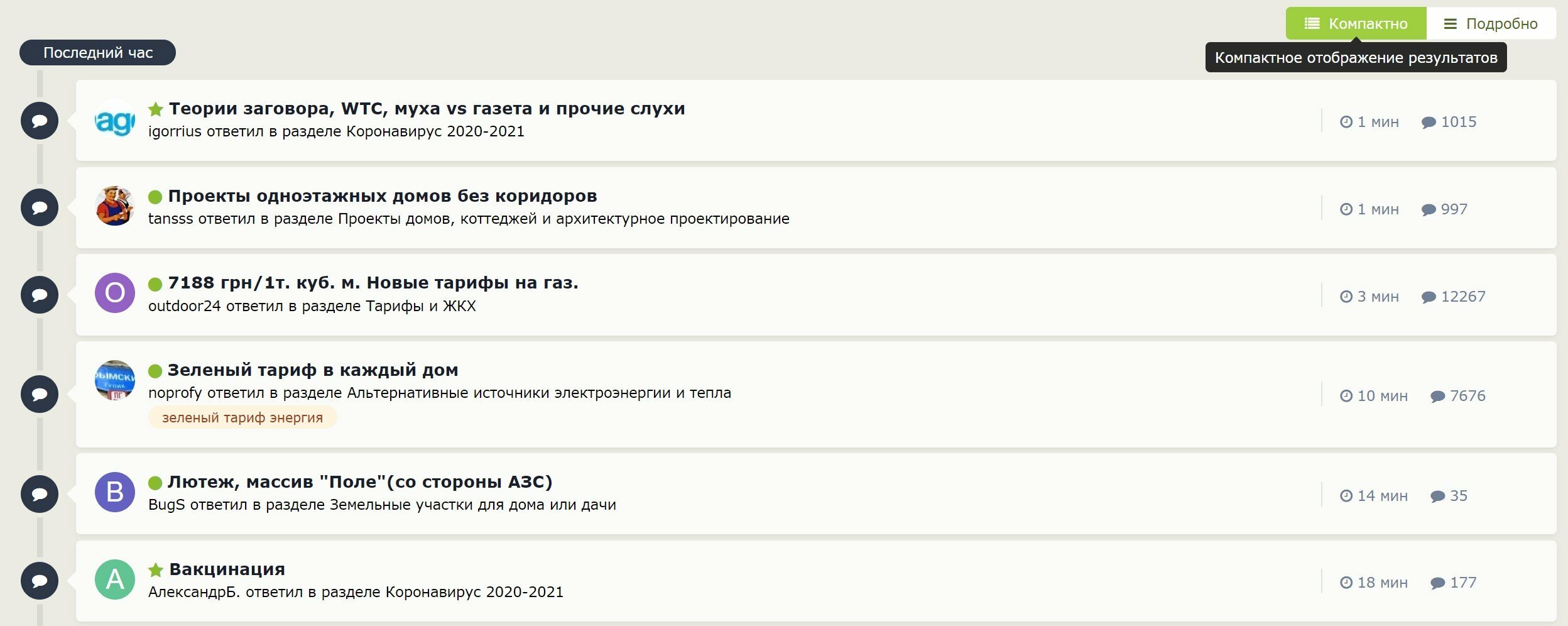The image size is (1568, 626).
Task: Click green dot next to Зеленый тариф
Action: coord(155,371)
